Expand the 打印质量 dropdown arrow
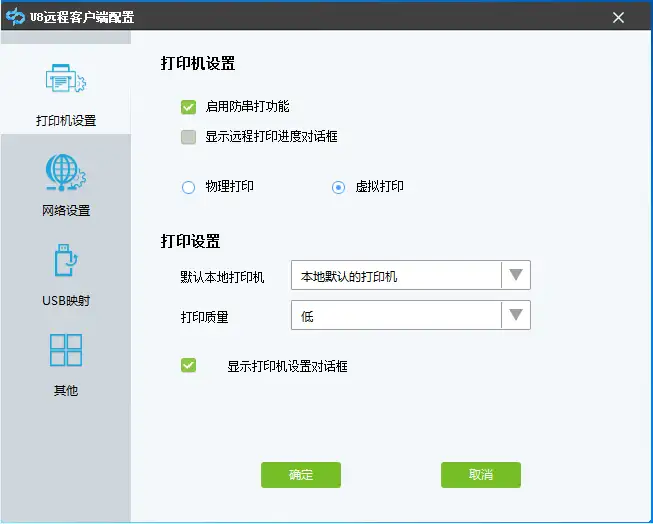The image size is (653, 524). tap(516, 315)
